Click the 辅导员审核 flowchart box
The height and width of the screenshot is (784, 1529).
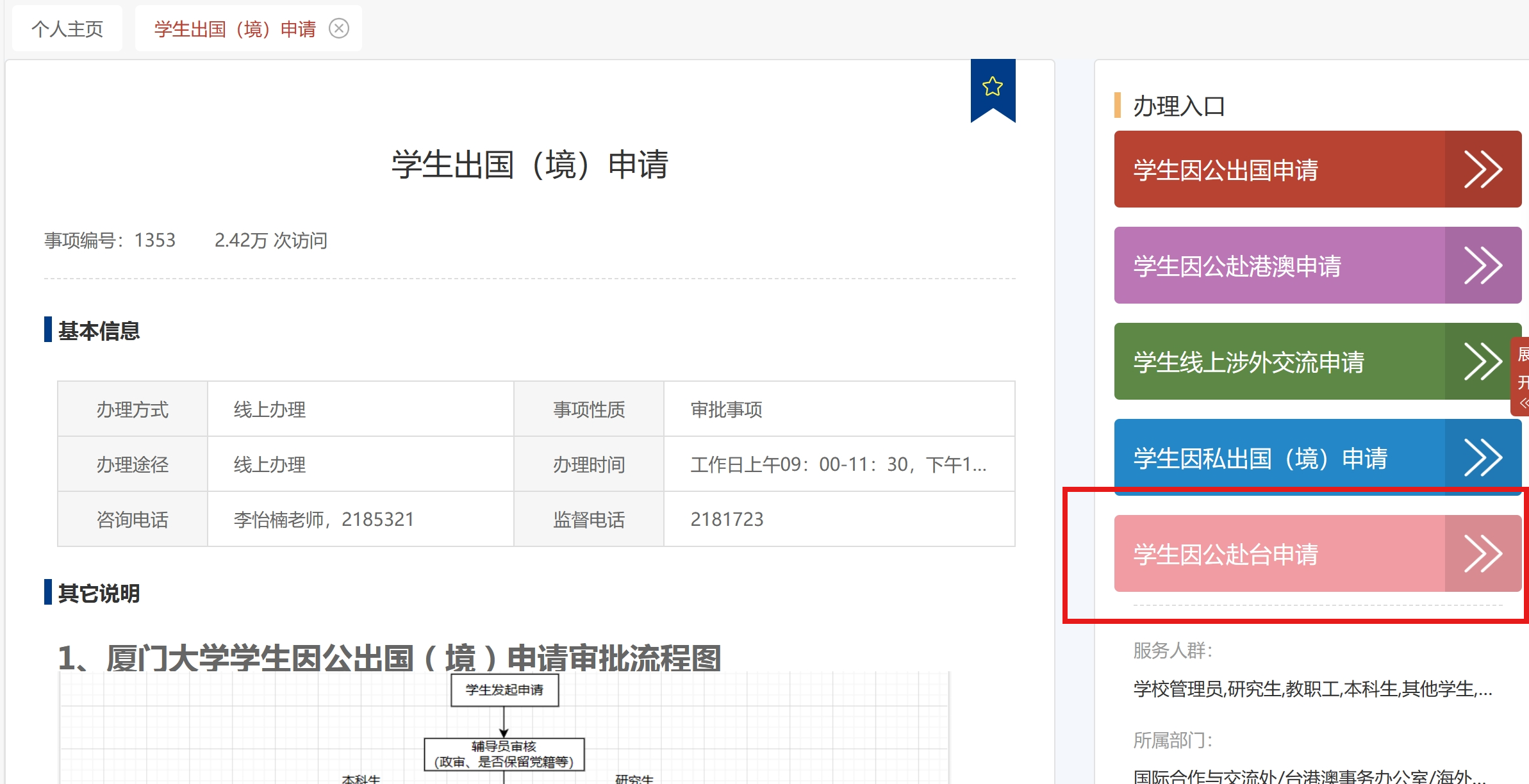[504, 754]
